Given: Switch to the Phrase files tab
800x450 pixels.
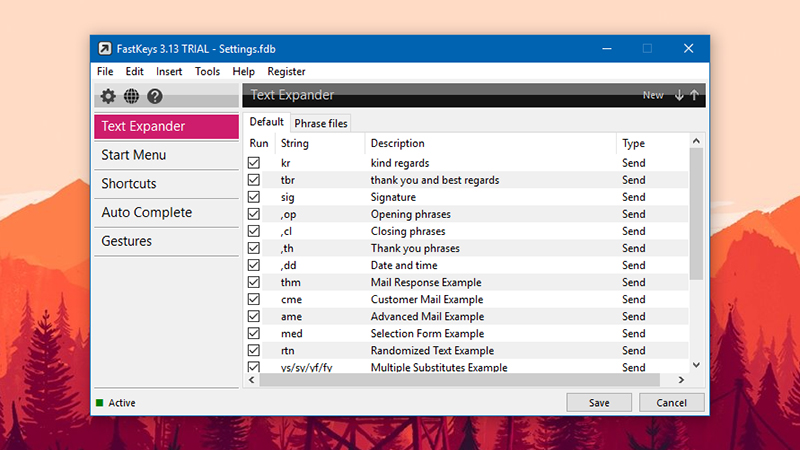Looking at the screenshot, I should coord(321,123).
